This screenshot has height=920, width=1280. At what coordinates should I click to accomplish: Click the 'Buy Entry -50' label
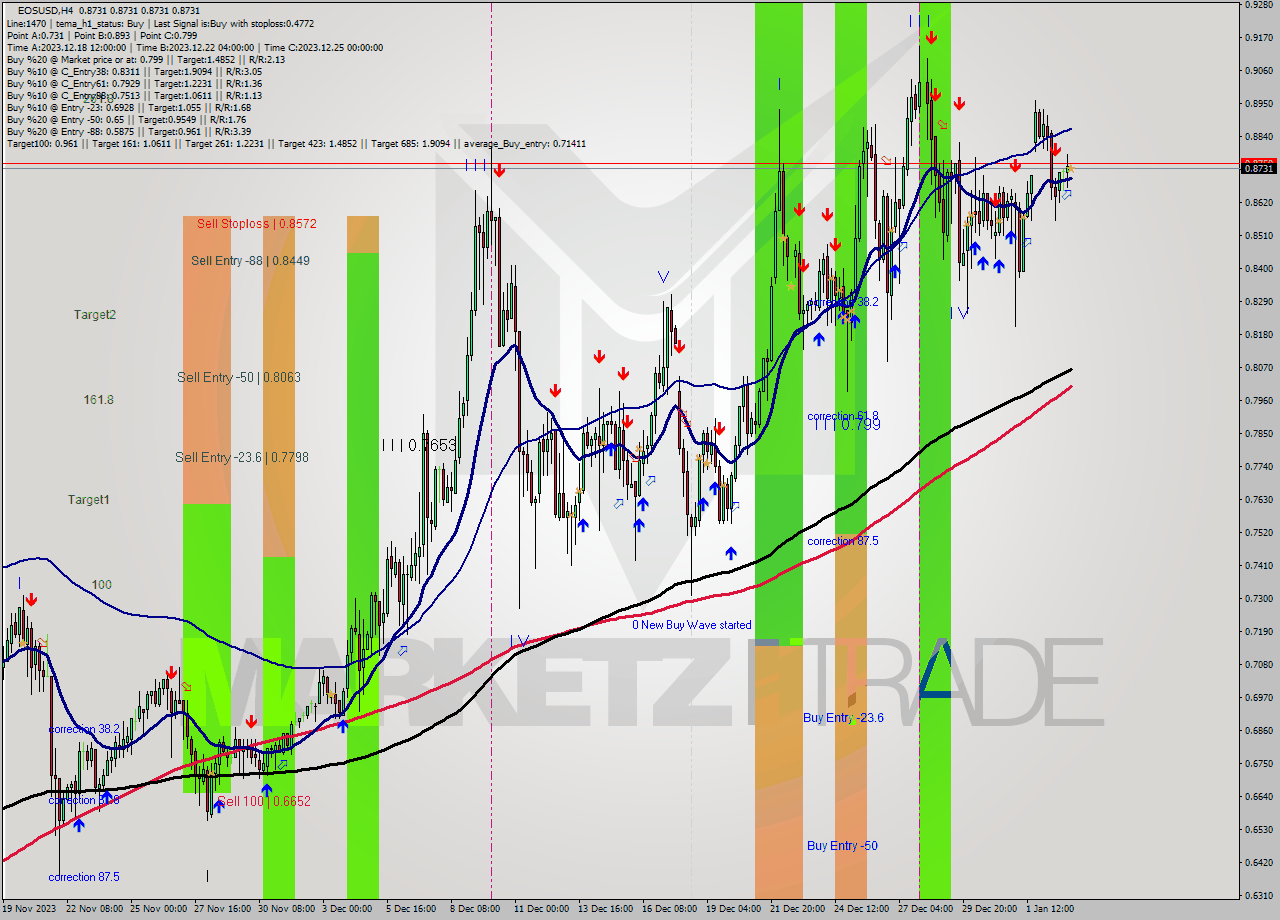point(842,845)
